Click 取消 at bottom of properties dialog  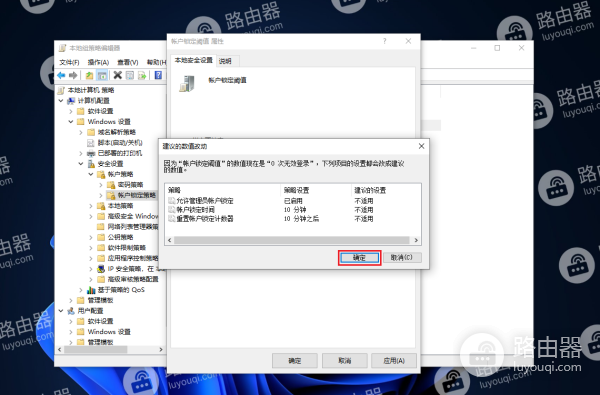[344, 361]
